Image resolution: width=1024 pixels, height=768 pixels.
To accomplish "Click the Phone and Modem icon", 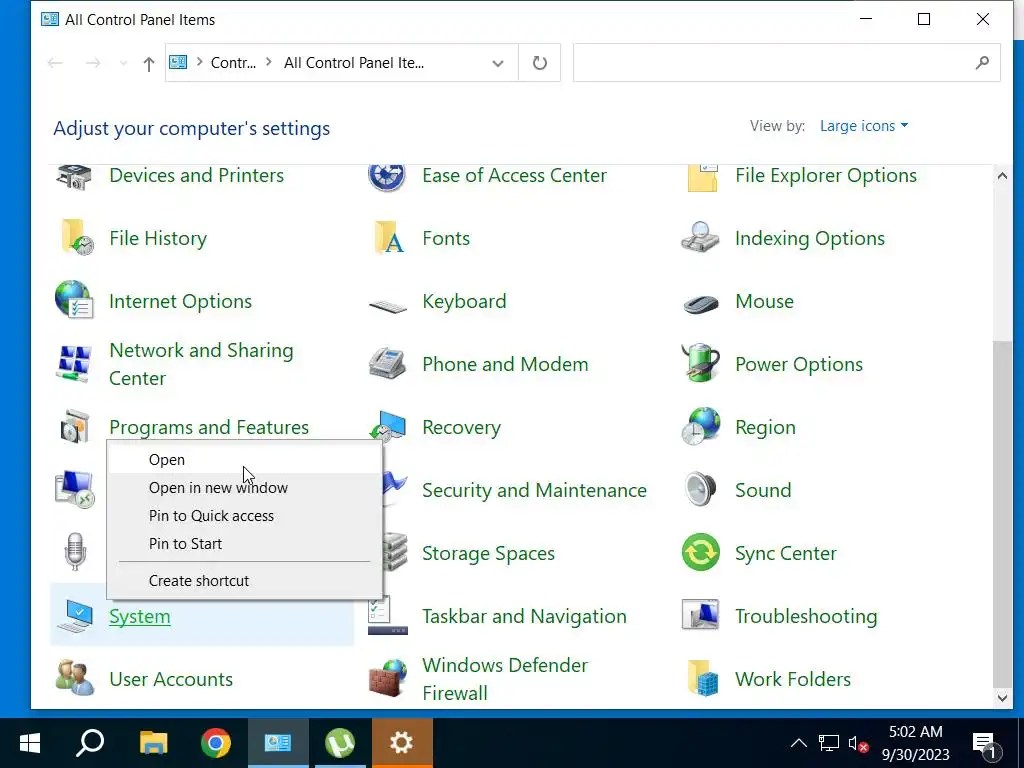I will [x=387, y=363].
